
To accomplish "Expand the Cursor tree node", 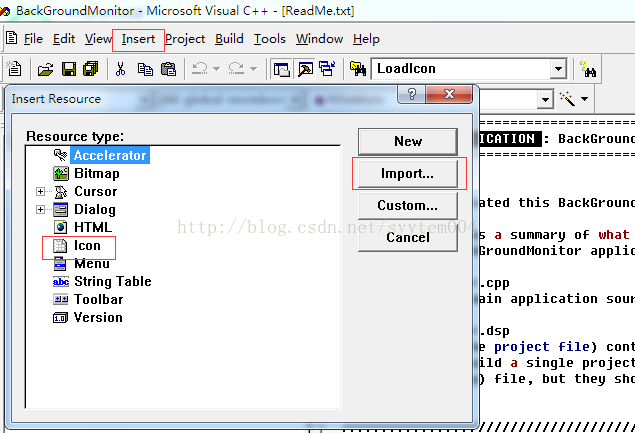I will click(40, 191).
